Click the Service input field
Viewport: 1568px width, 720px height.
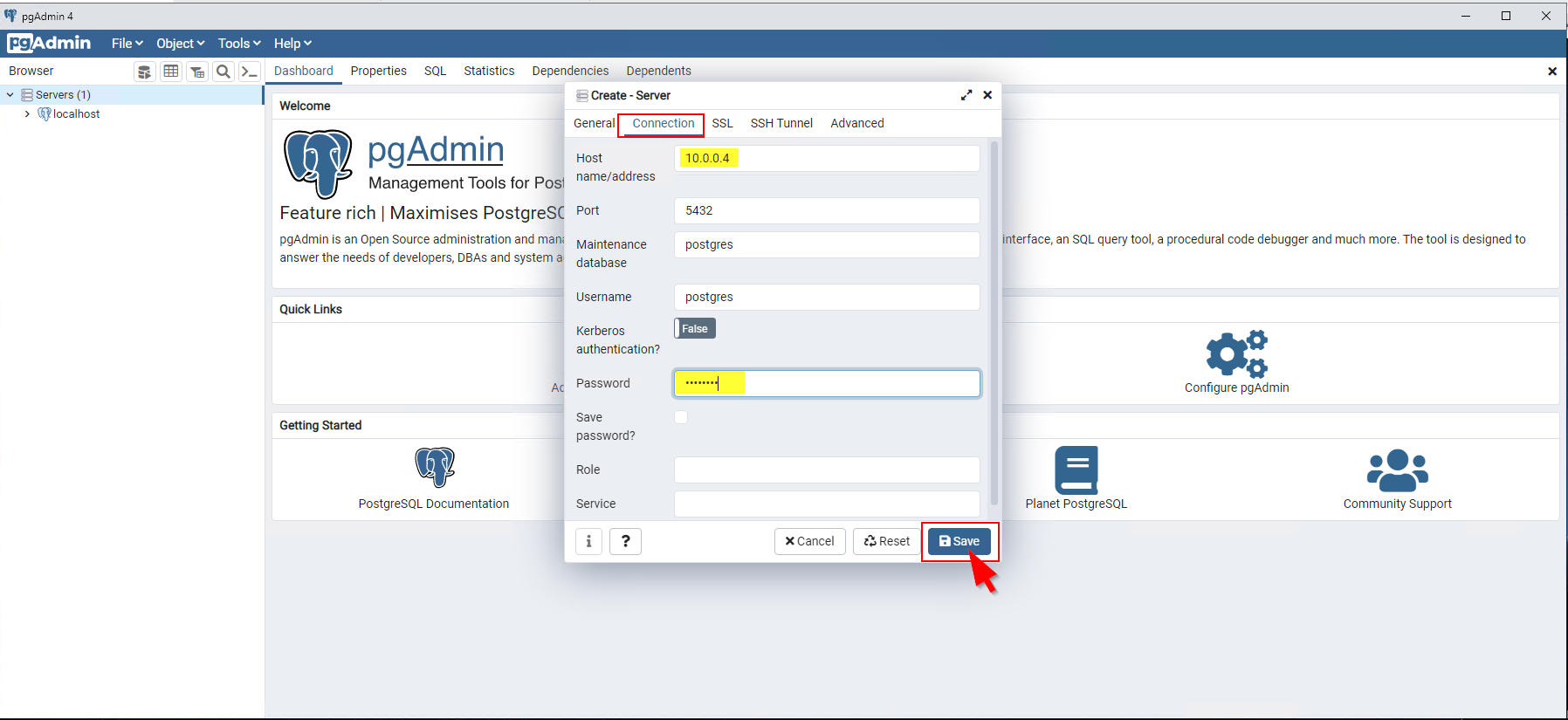coord(827,504)
